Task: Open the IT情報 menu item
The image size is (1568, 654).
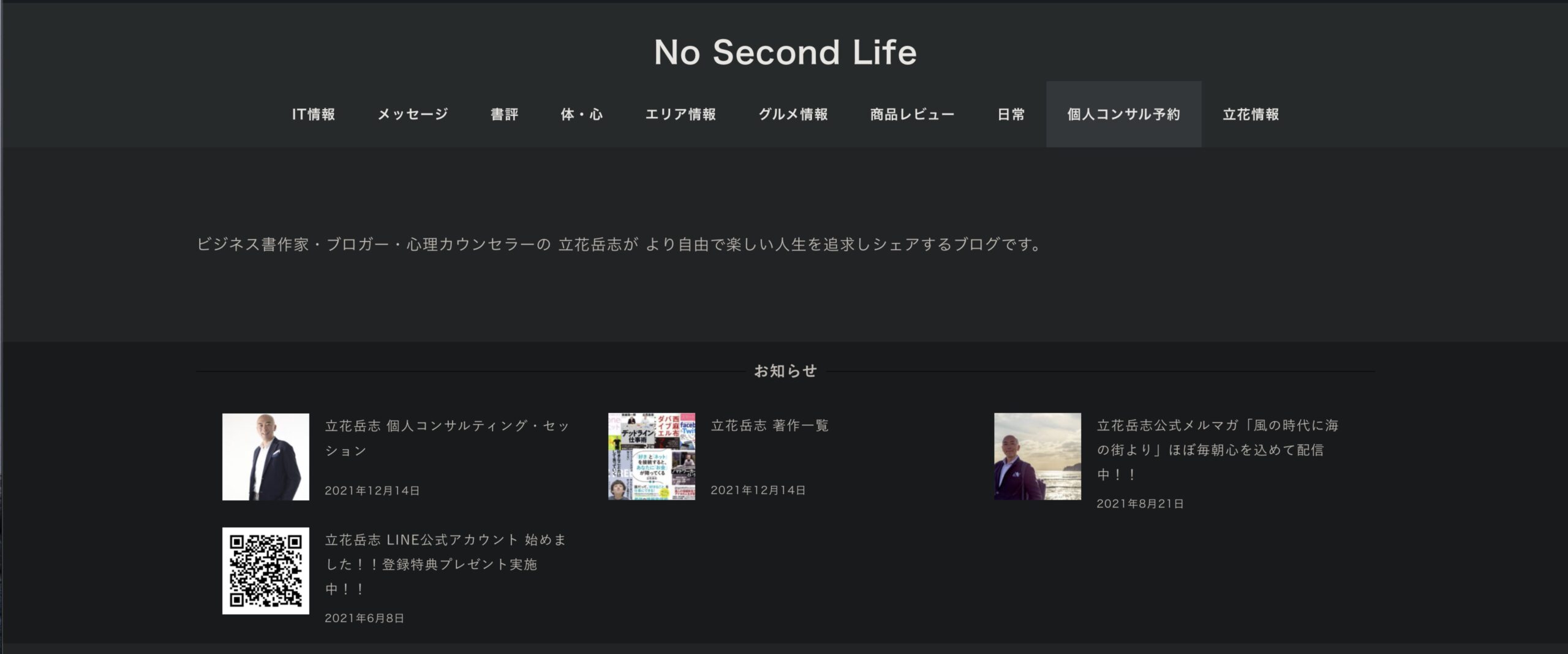Action: click(x=313, y=115)
